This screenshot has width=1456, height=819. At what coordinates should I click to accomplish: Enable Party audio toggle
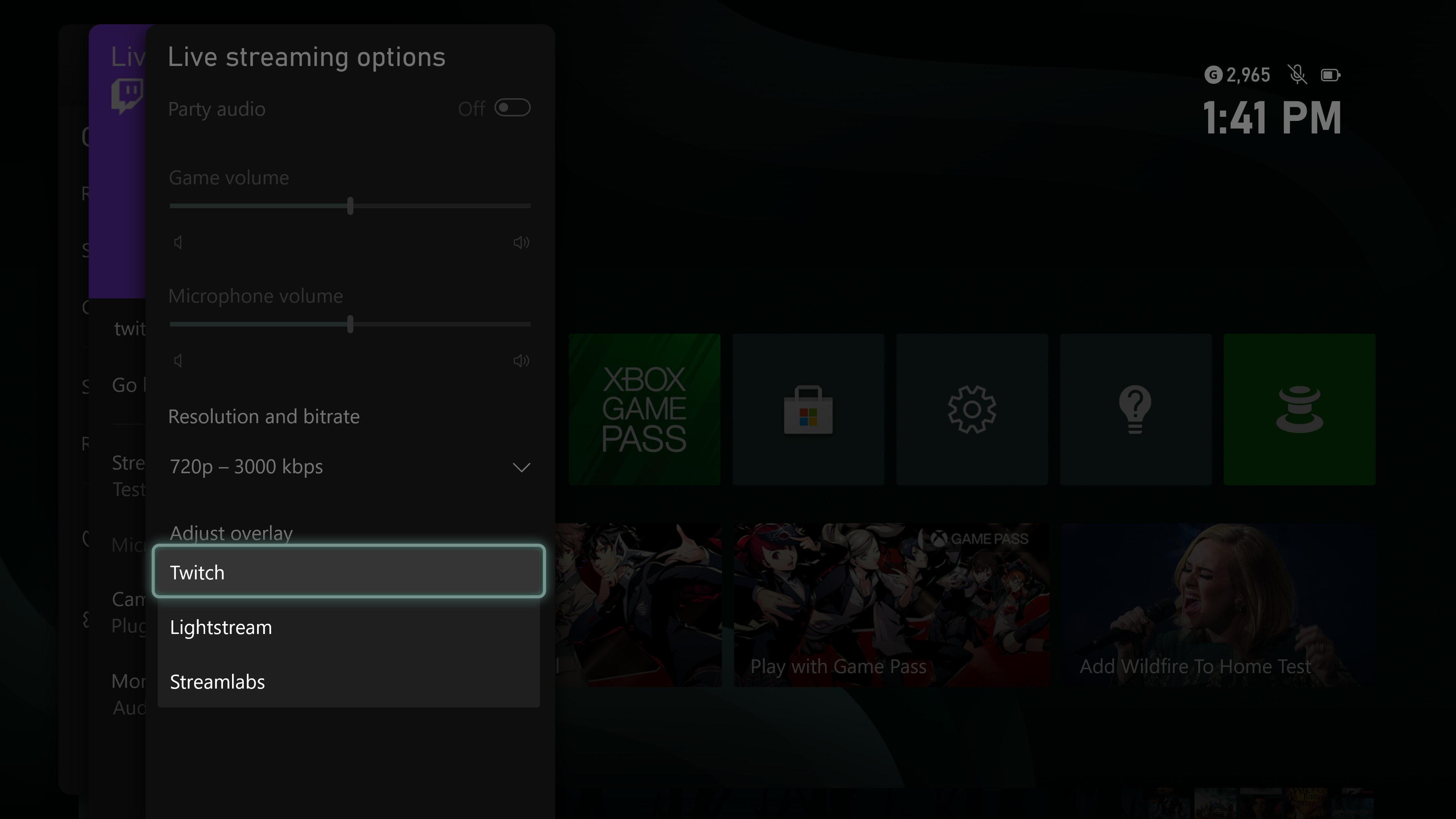(x=511, y=108)
